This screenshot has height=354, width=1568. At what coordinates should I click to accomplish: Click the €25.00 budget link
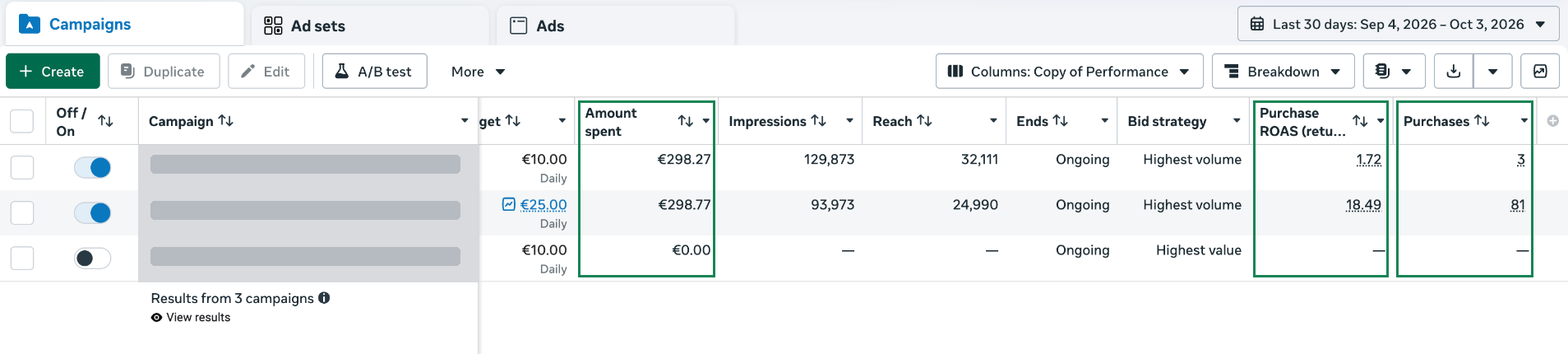tap(543, 205)
